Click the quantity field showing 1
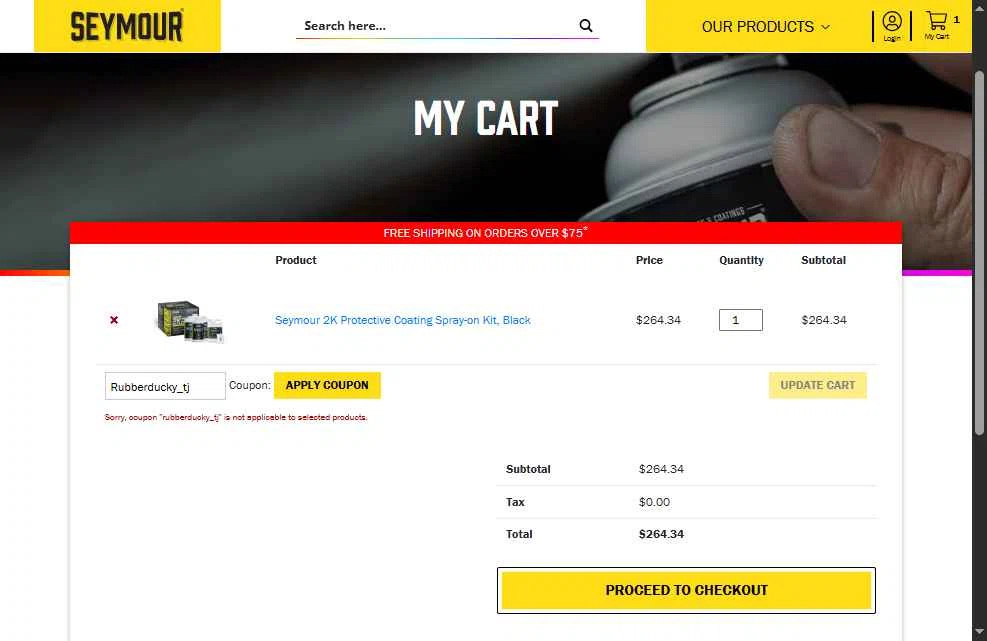The height and width of the screenshot is (641, 987). pyautogui.click(x=740, y=320)
